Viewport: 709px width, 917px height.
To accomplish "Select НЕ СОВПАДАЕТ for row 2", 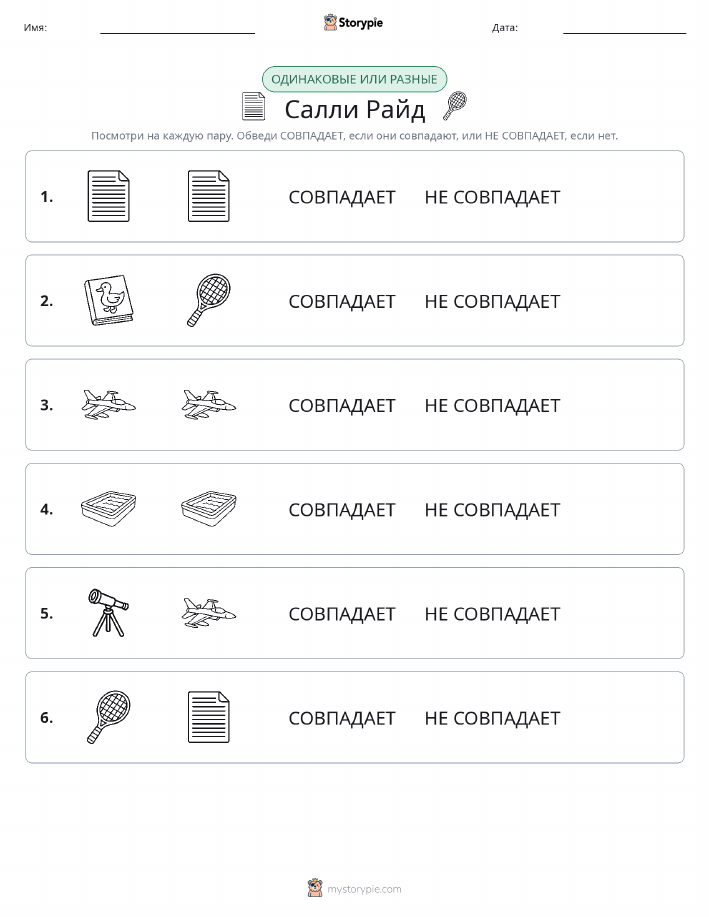I will click(492, 301).
